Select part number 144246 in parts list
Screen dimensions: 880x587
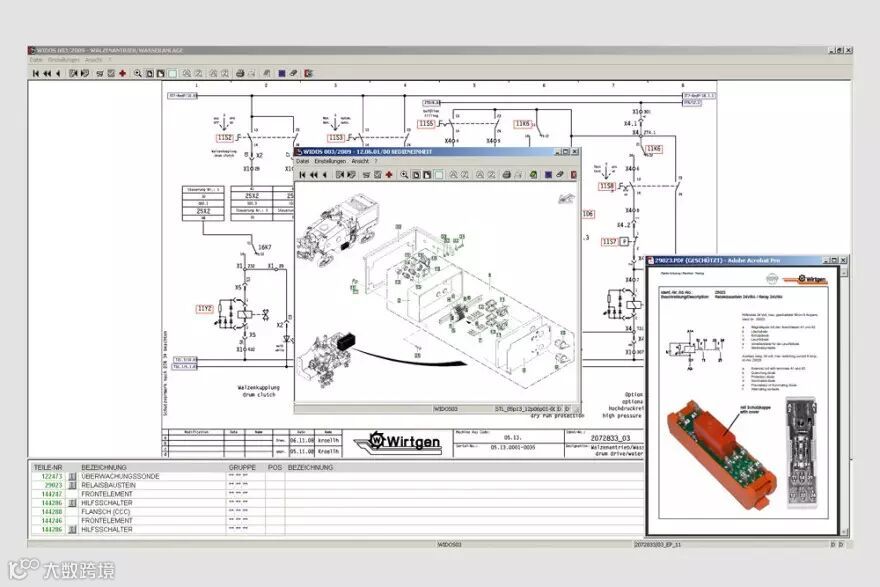click(x=52, y=521)
